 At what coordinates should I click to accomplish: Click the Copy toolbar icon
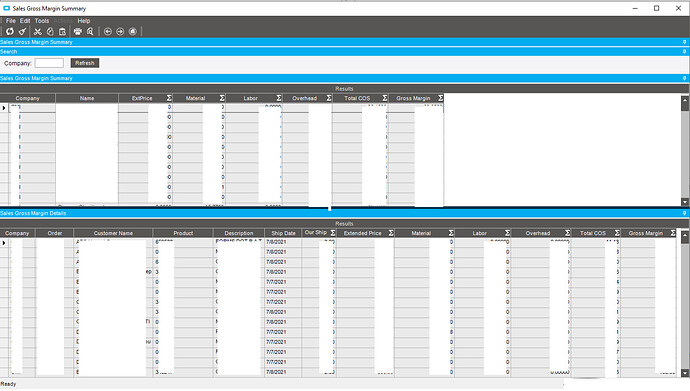pyautogui.click(x=50, y=31)
